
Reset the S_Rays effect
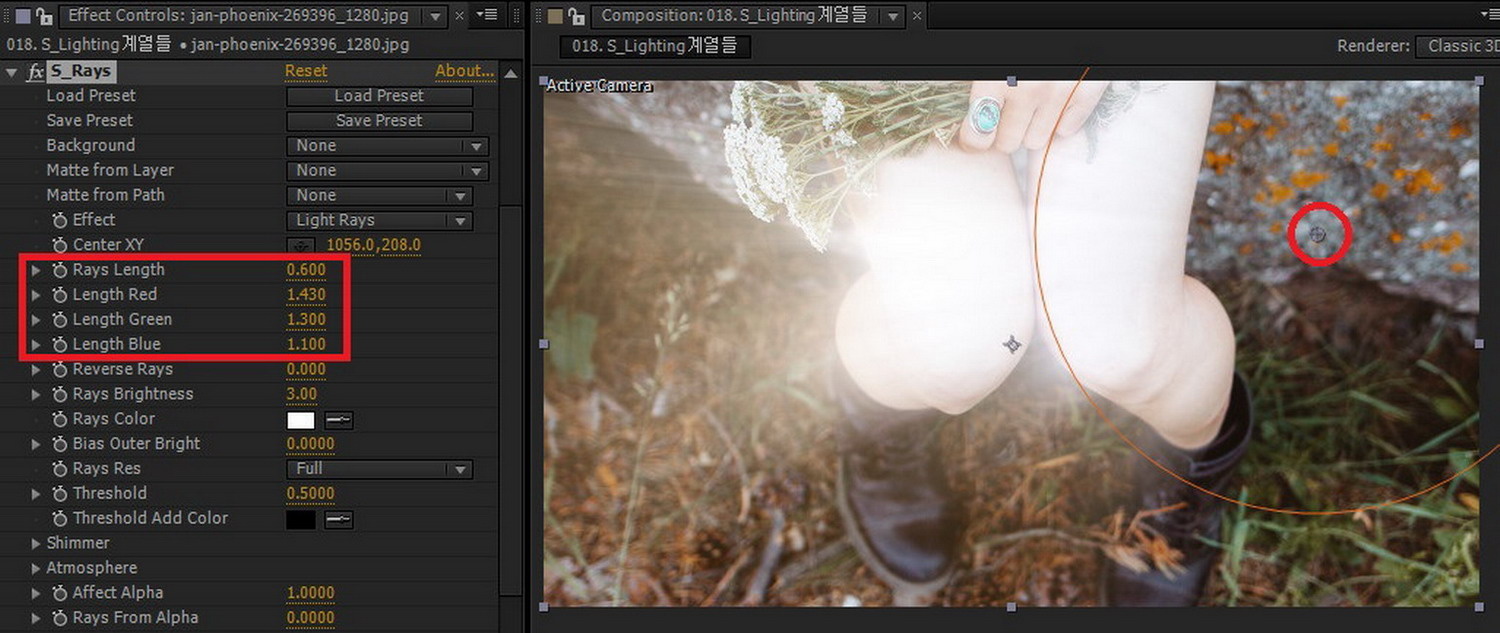(306, 71)
